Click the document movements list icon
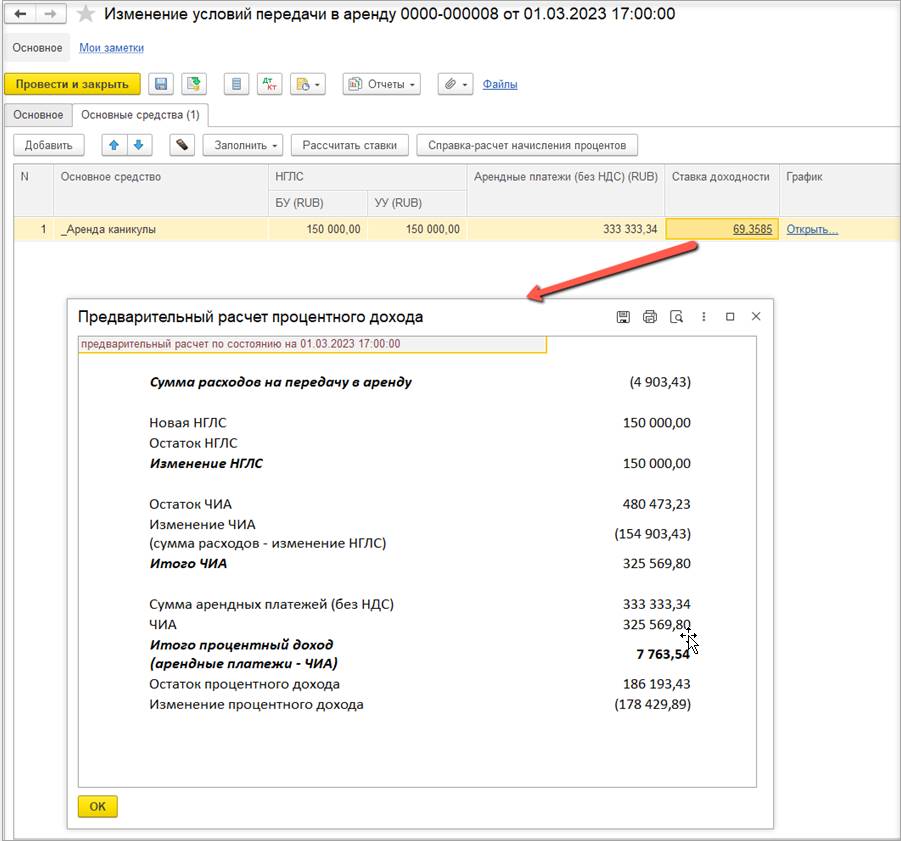The image size is (901, 841). (236, 84)
